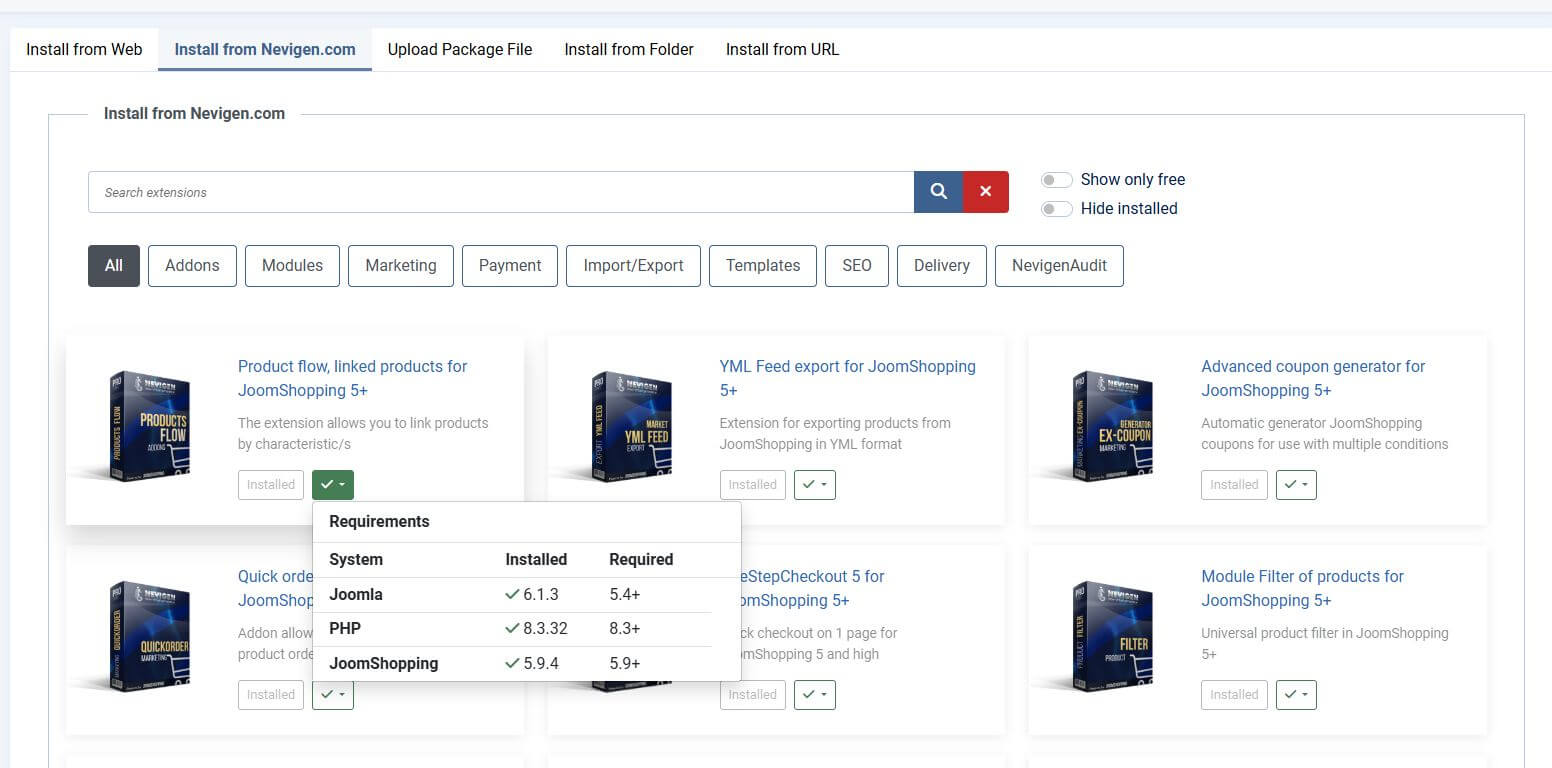Open Upload Package File tab

(x=460, y=49)
